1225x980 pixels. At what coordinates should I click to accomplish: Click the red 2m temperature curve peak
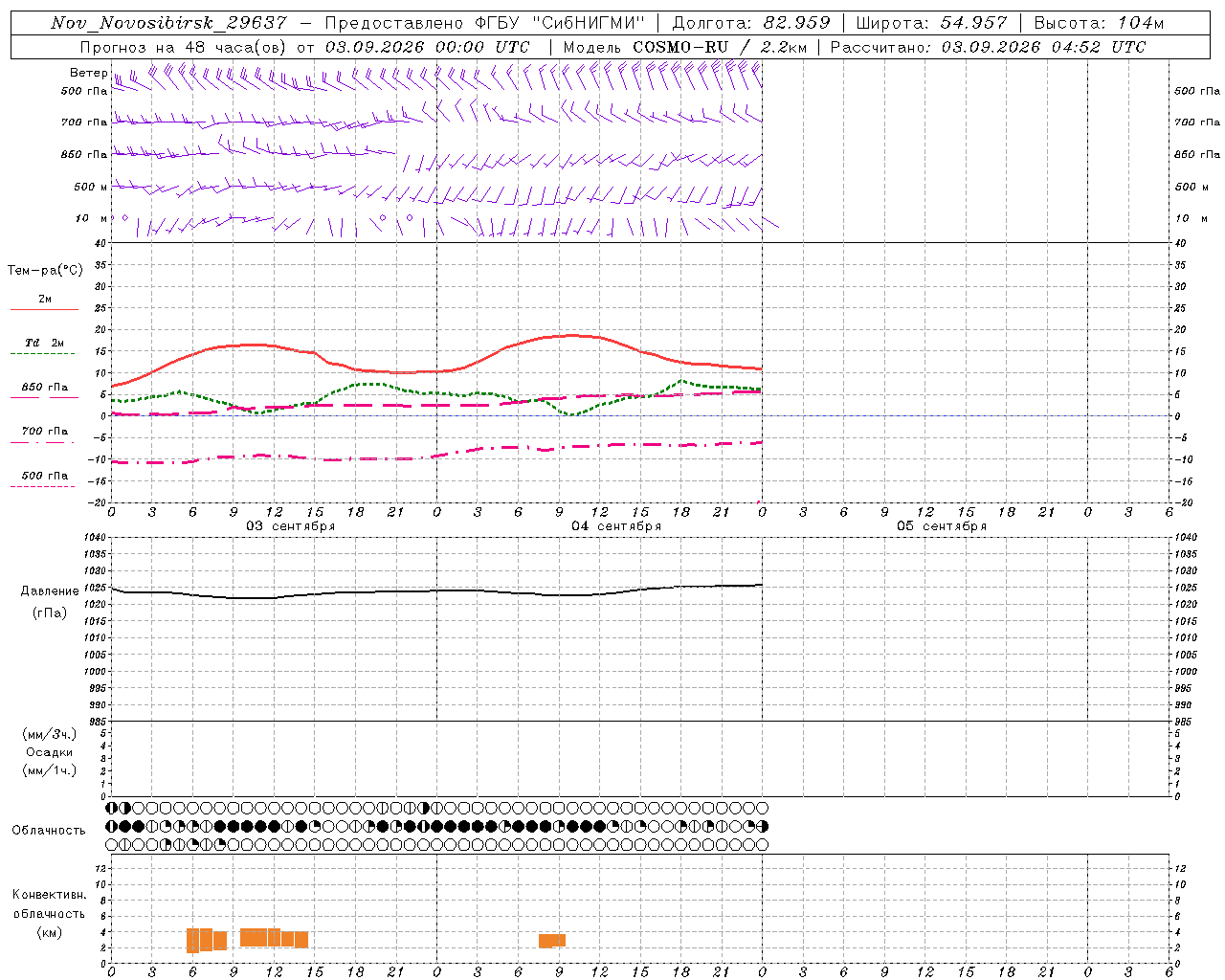coord(572,335)
